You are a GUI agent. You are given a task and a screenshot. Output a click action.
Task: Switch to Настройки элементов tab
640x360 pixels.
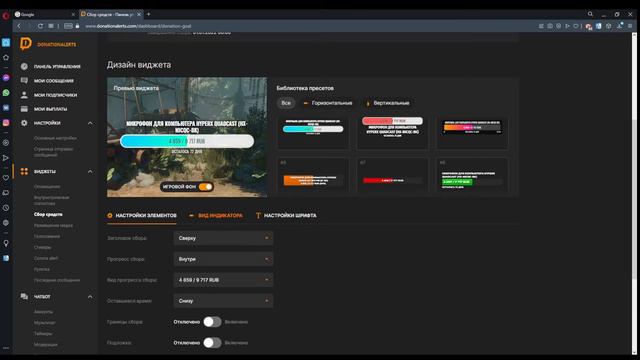[142, 216]
